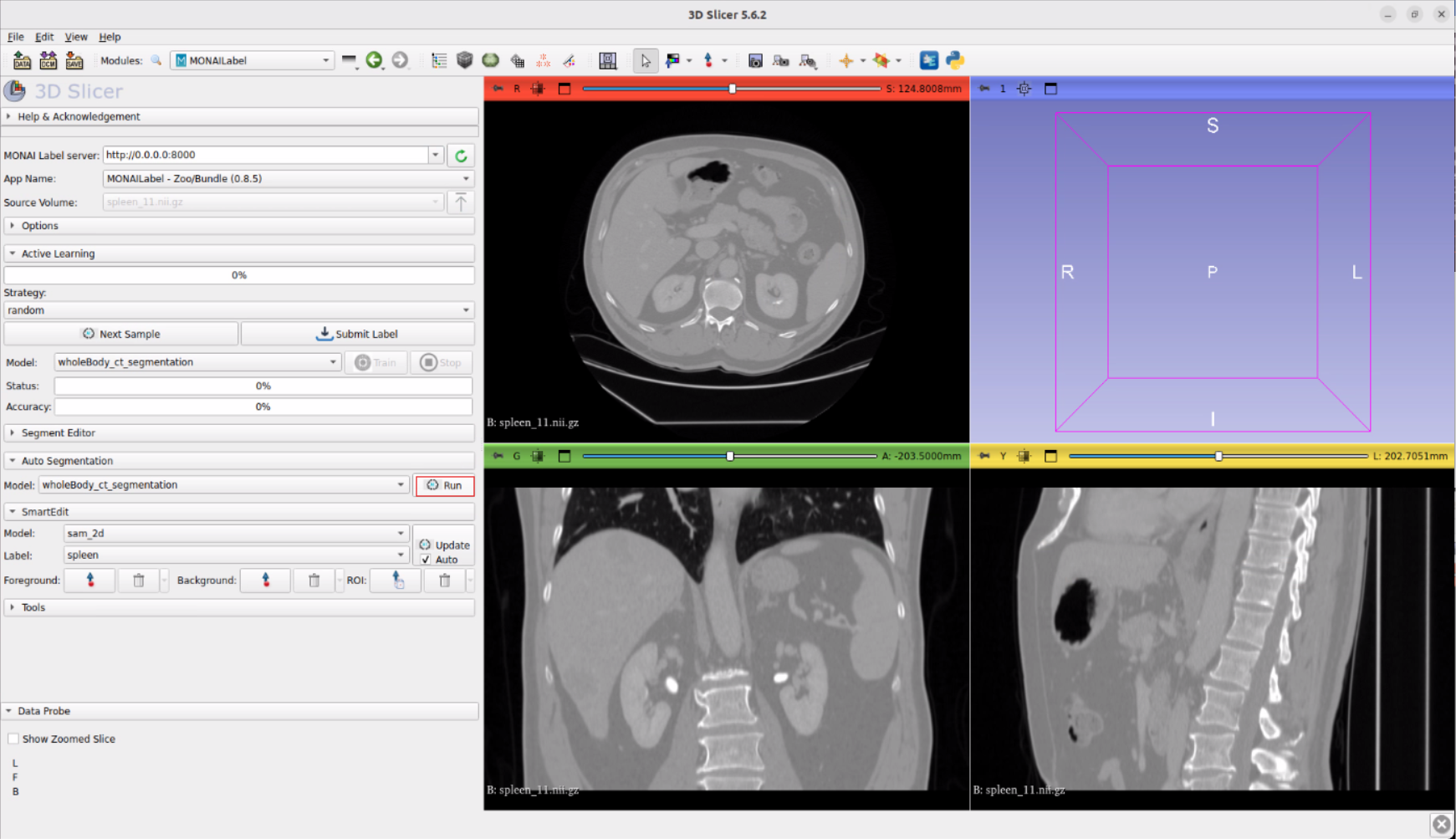
Task: Click the screenshot capture icon
Action: 755,60
